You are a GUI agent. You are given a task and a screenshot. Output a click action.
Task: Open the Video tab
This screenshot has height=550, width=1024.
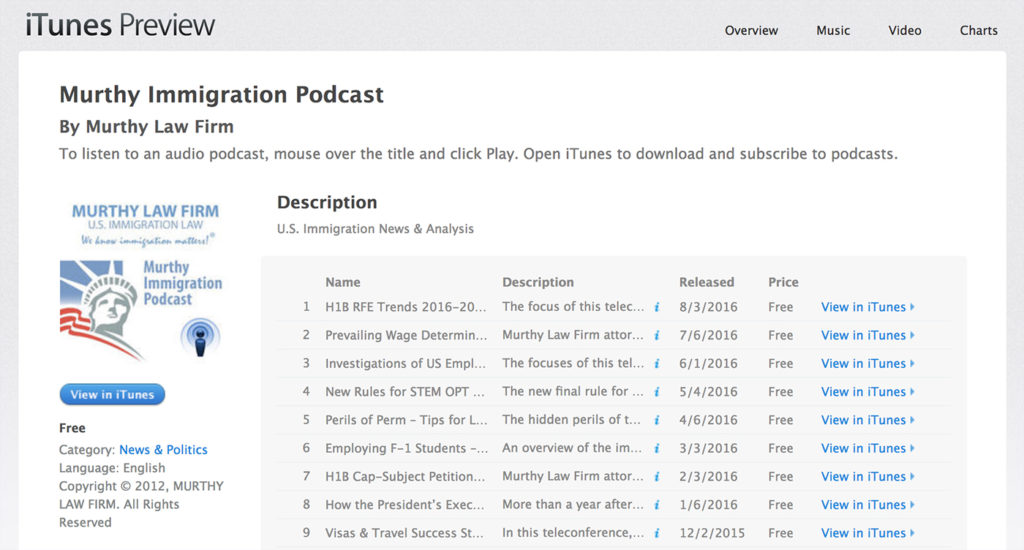[904, 31]
